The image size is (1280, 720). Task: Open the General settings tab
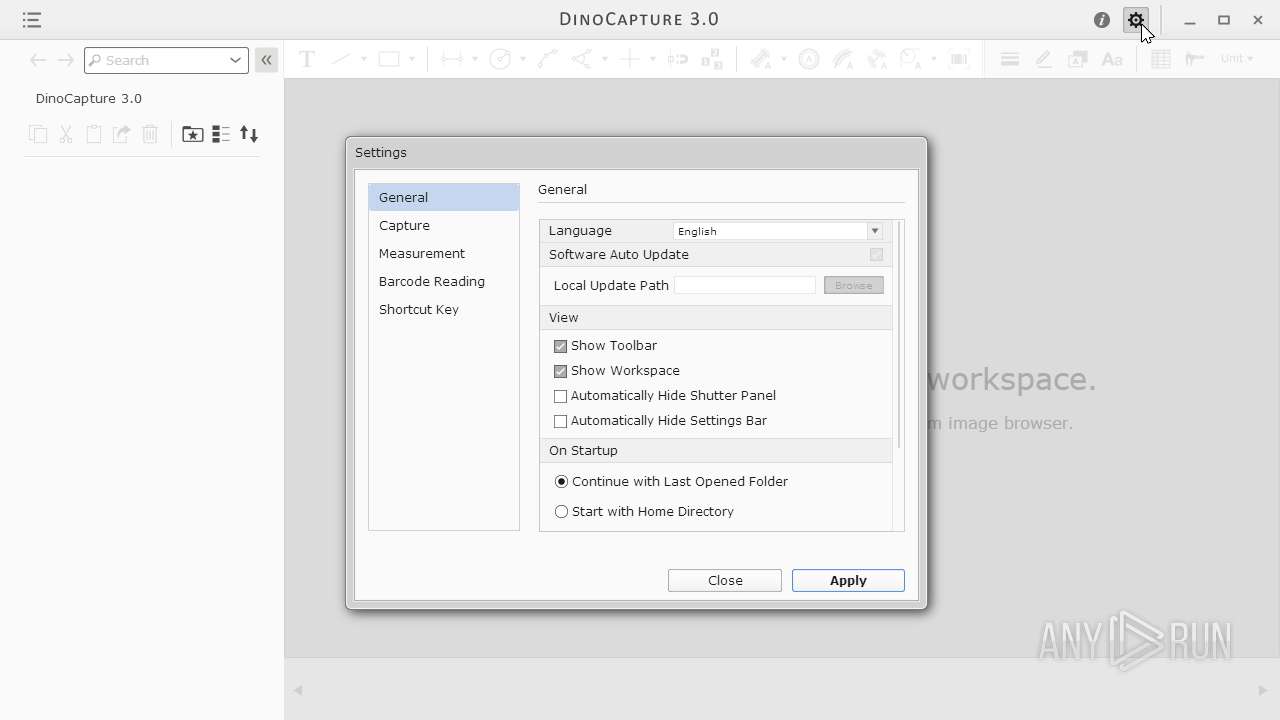point(444,197)
